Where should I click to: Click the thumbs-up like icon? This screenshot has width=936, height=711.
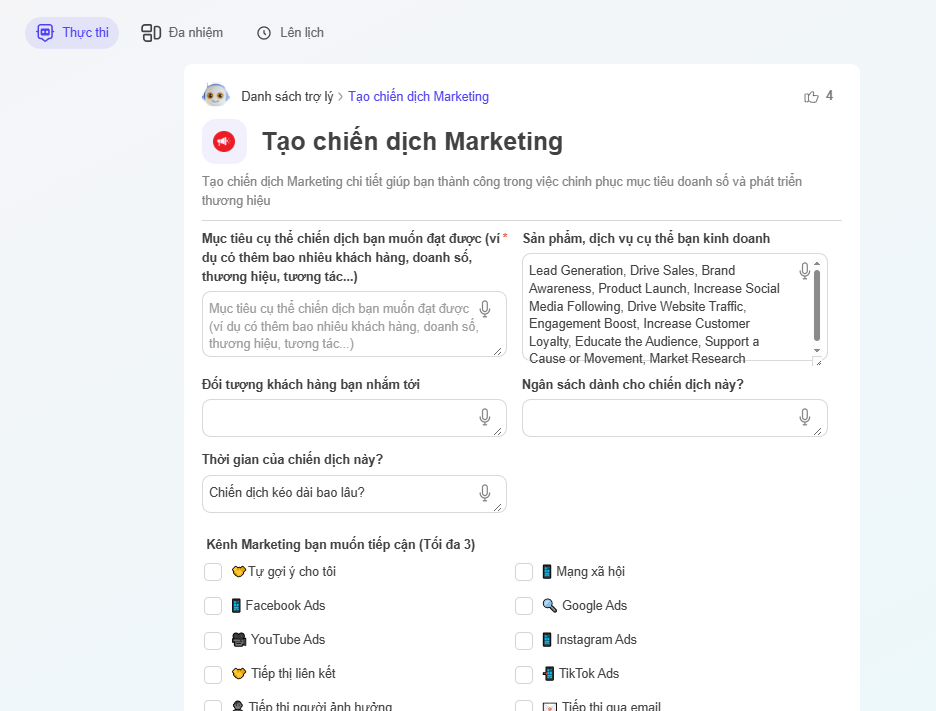[x=811, y=97]
